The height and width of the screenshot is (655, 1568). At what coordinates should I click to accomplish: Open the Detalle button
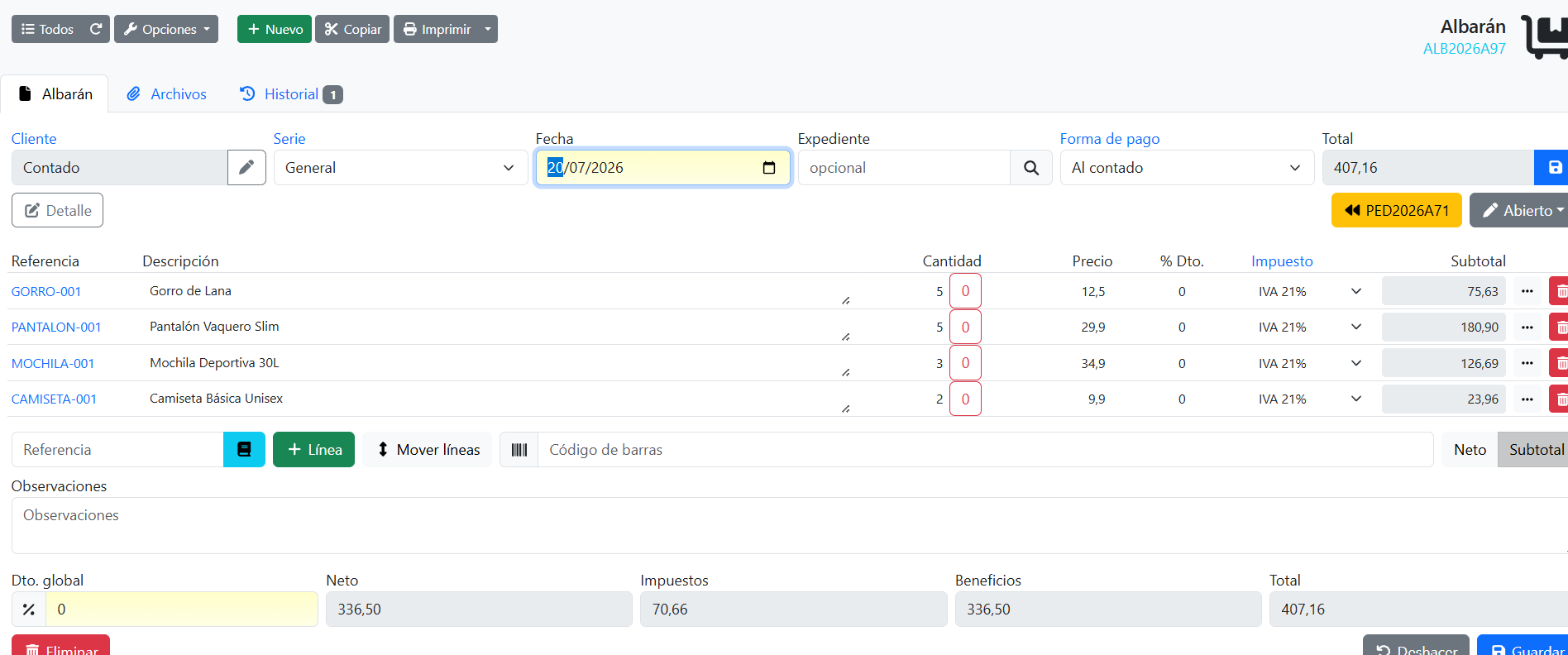(x=57, y=210)
